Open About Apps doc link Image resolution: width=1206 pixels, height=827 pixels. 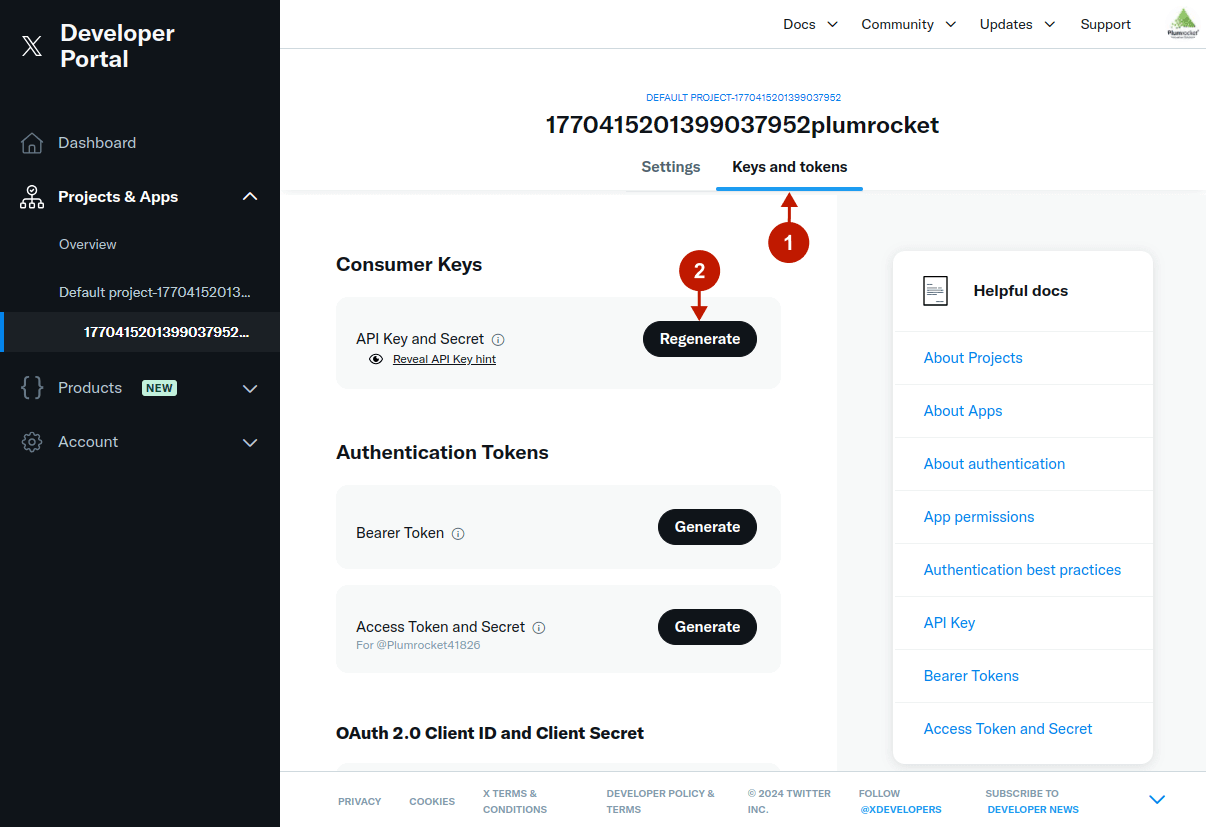pyautogui.click(x=963, y=411)
